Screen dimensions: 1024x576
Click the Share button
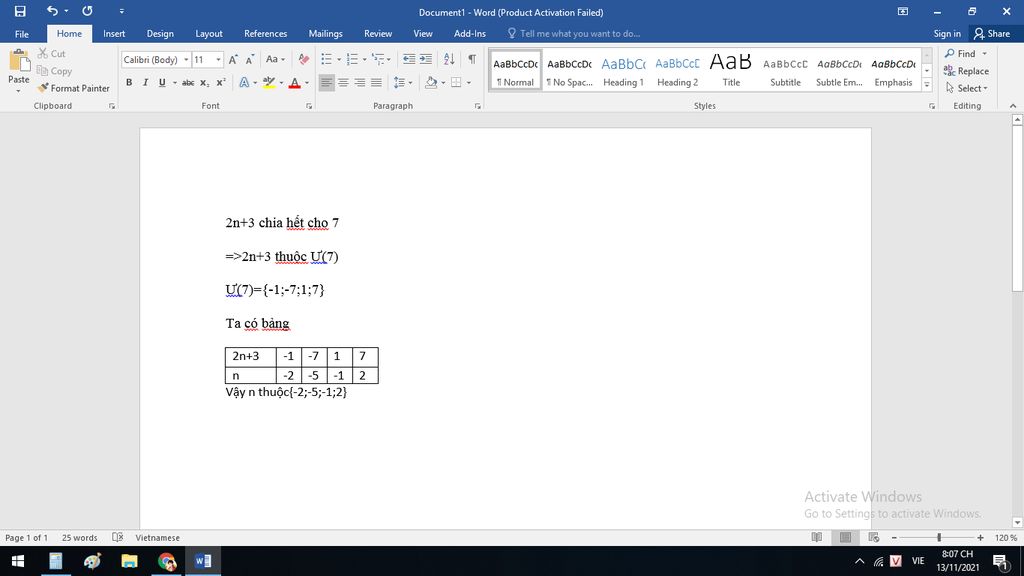(x=991, y=34)
